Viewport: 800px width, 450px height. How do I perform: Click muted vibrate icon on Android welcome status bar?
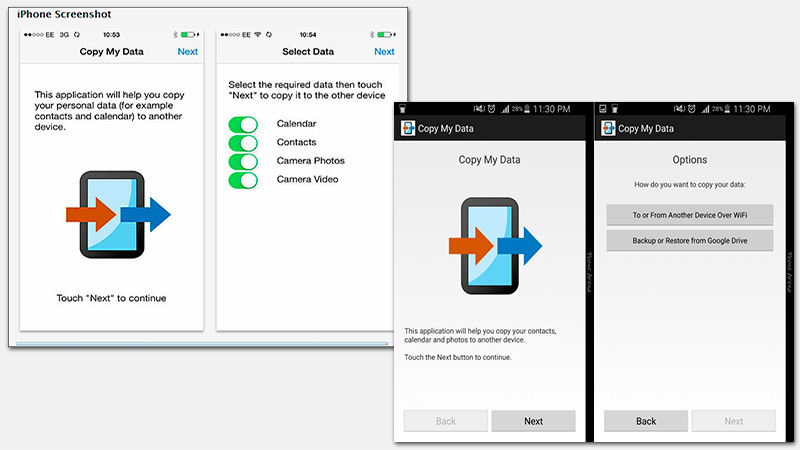479,109
